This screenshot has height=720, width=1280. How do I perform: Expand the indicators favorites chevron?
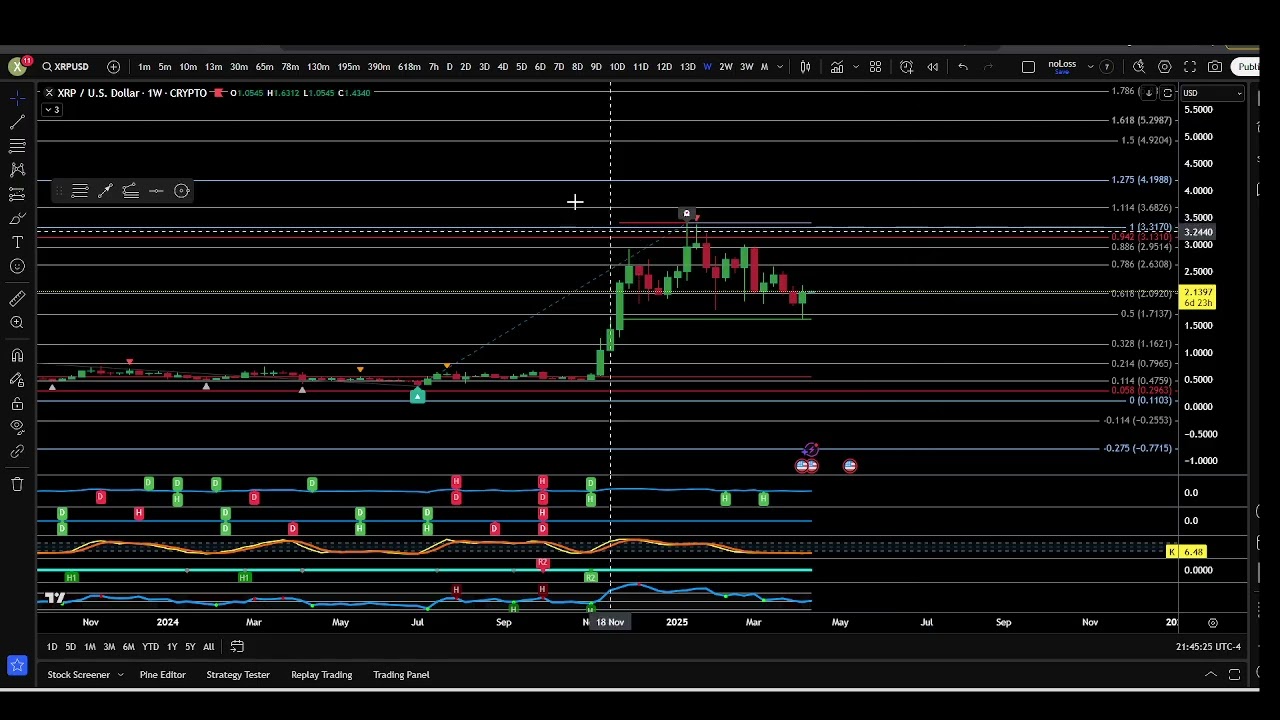pyautogui.click(x=855, y=67)
